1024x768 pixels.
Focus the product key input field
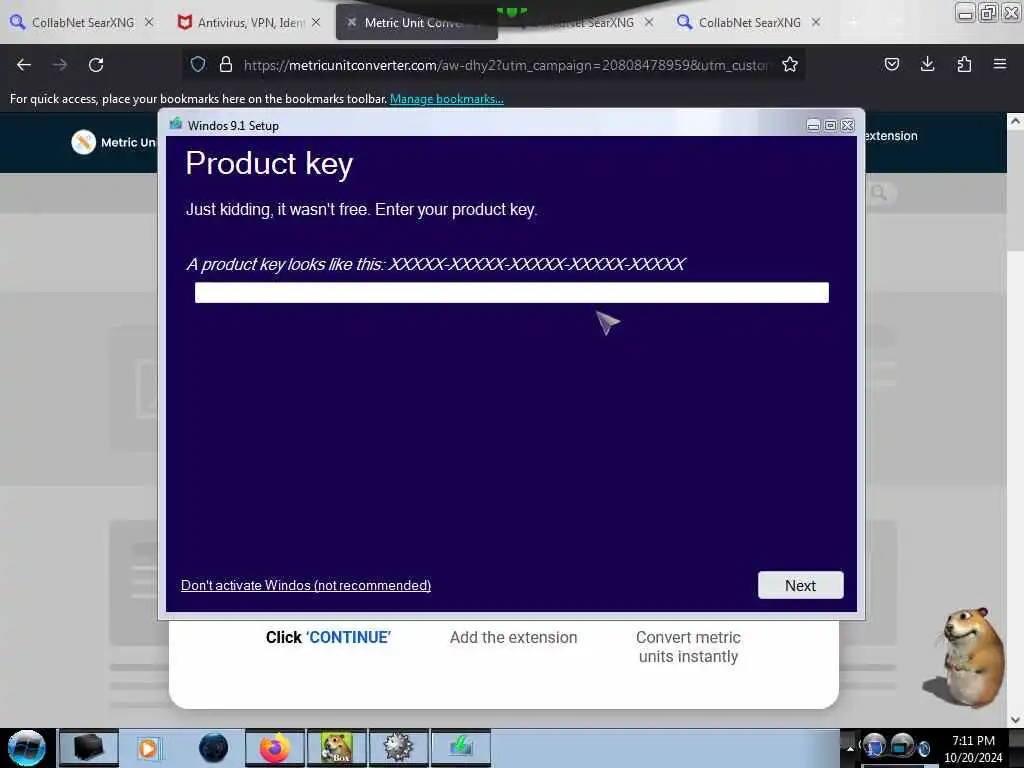point(511,293)
